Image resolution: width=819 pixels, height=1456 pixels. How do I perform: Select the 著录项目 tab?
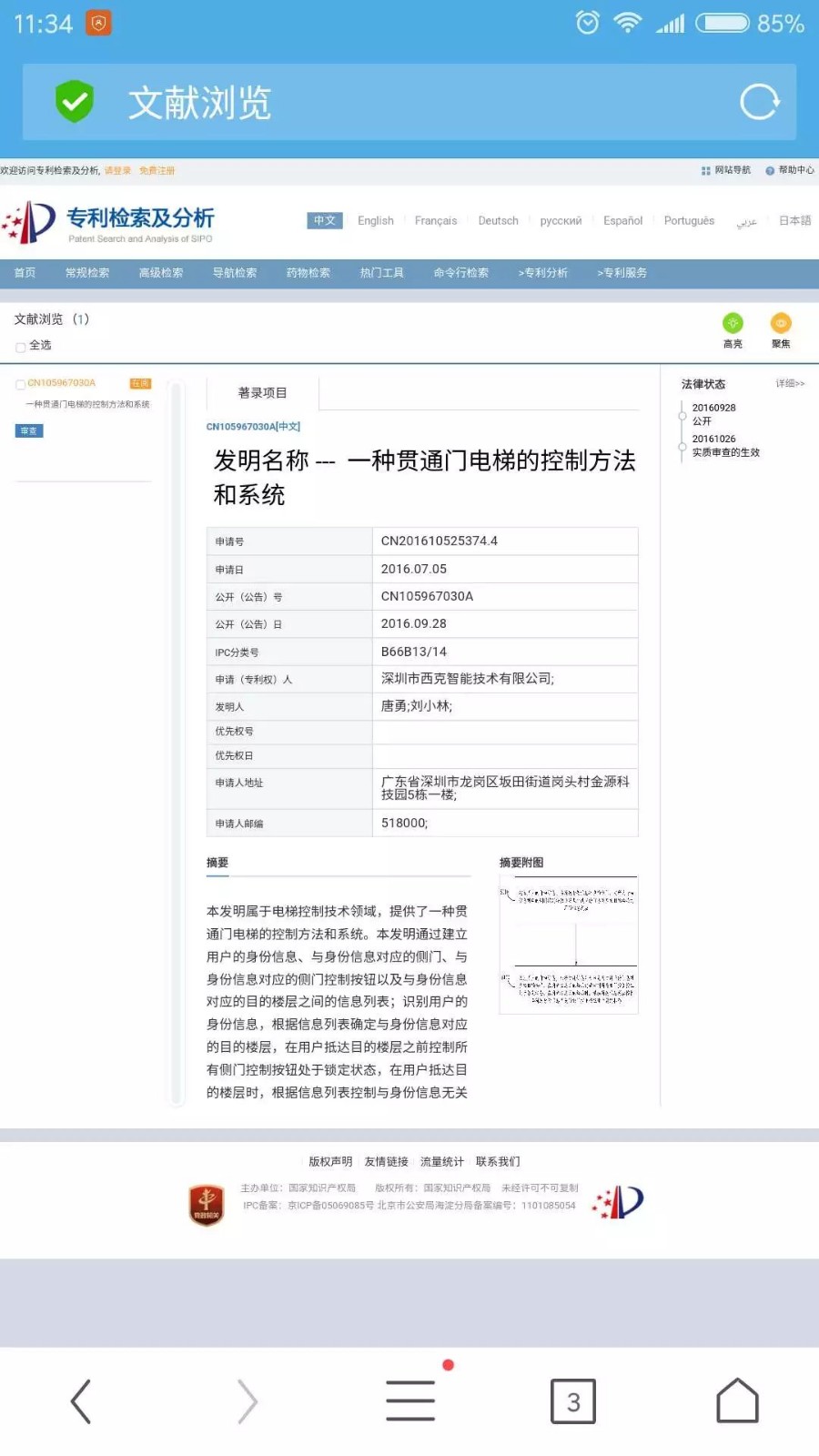[x=262, y=393]
